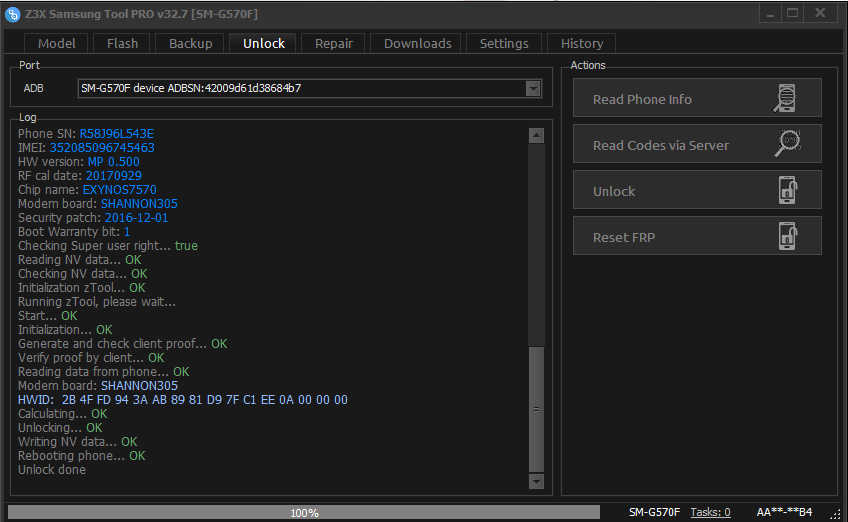Click Reset FRP button

click(x=697, y=236)
